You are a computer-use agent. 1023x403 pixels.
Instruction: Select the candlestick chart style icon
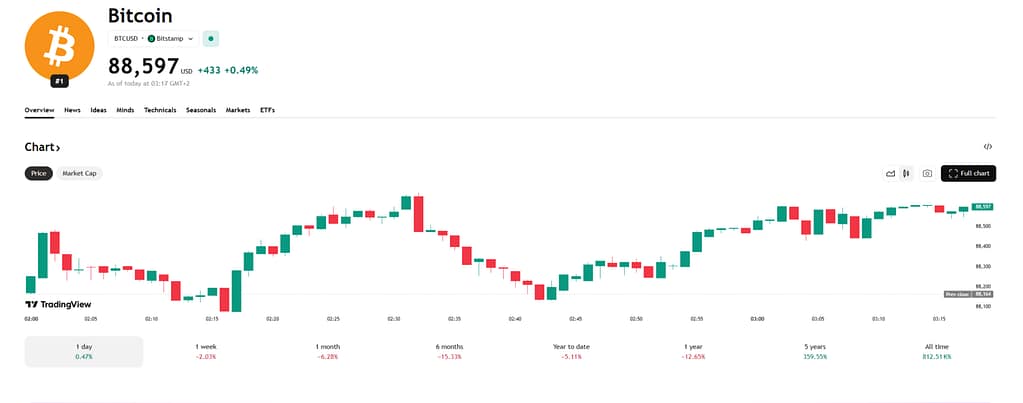(906, 173)
